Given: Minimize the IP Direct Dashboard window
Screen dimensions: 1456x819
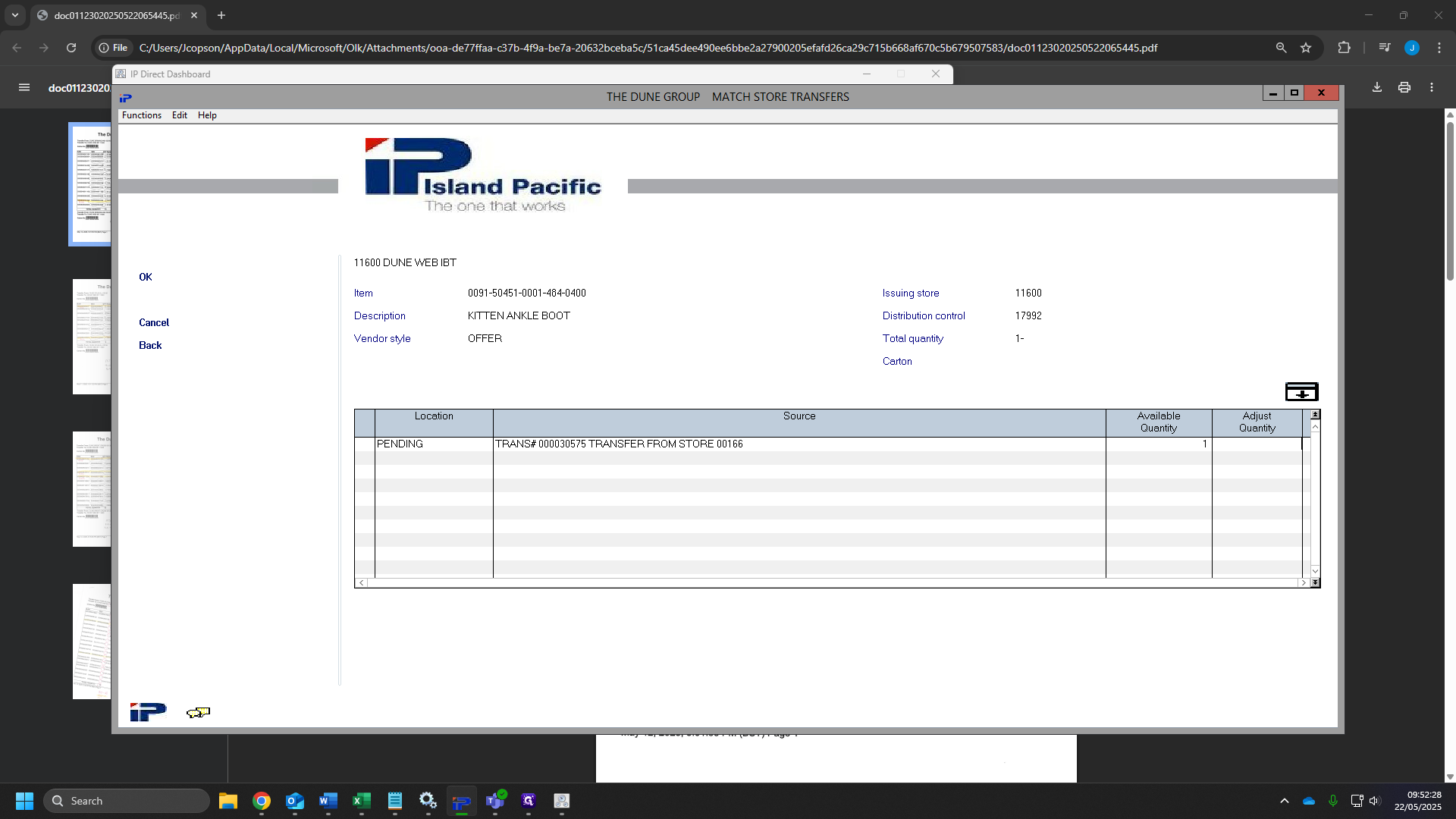Looking at the screenshot, I should point(867,74).
